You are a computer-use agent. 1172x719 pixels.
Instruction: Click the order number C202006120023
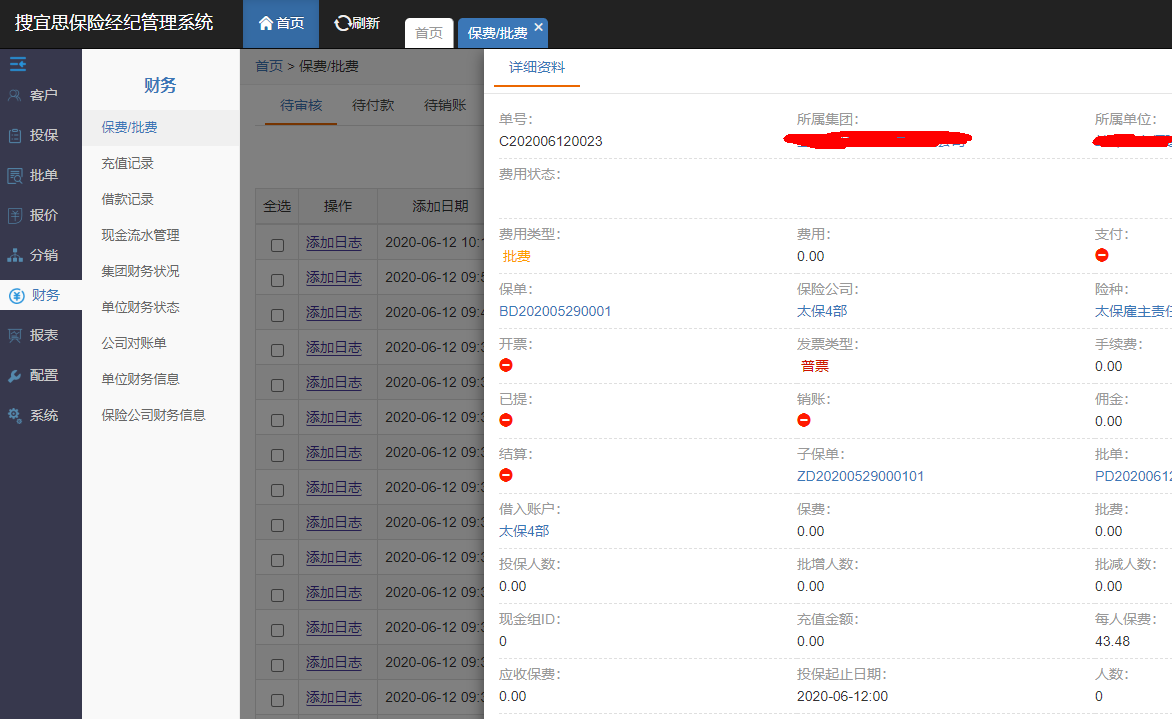point(551,141)
